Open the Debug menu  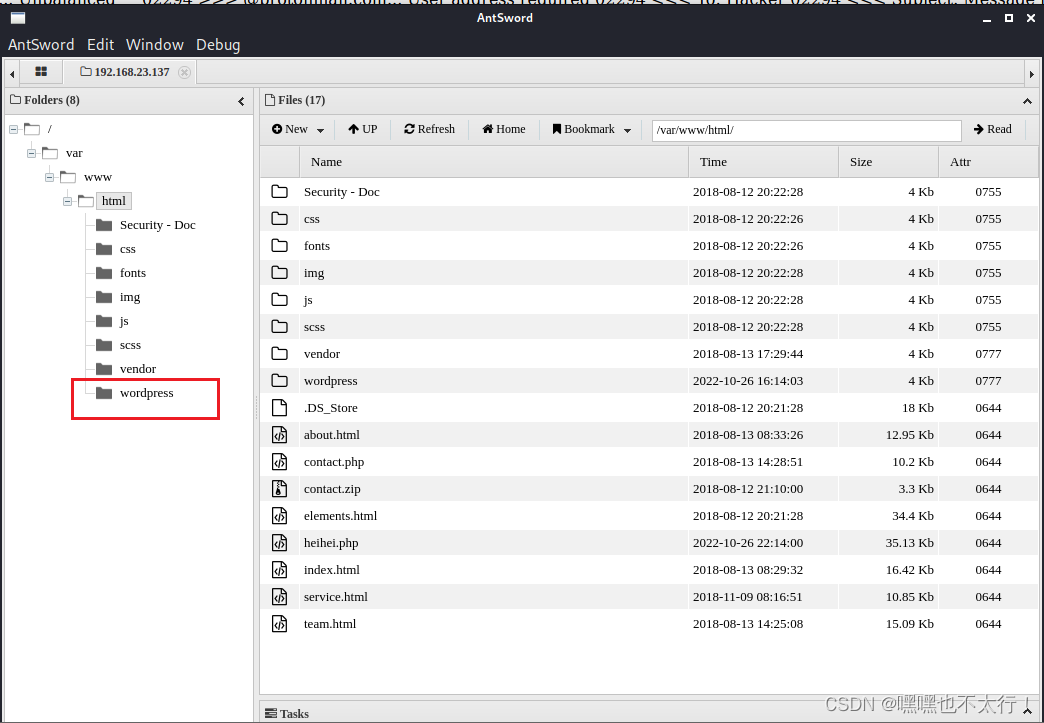[x=218, y=45]
